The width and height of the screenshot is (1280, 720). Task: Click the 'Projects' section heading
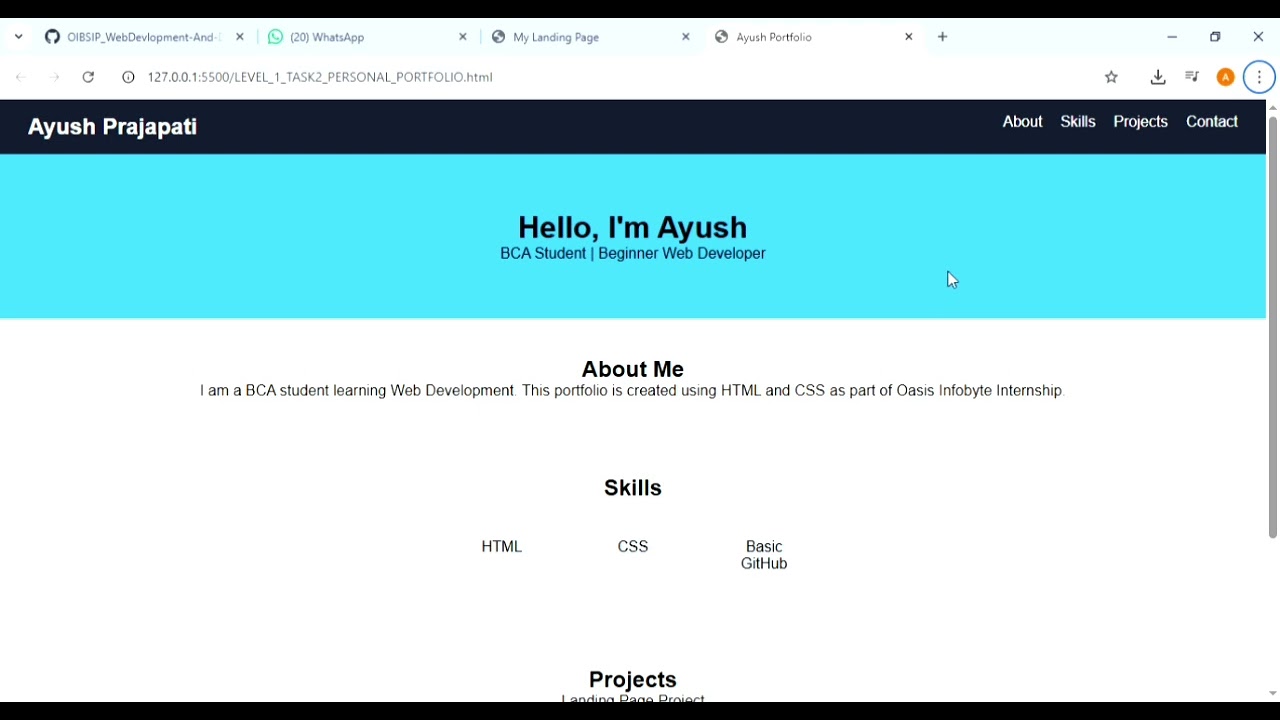[x=633, y=680]
